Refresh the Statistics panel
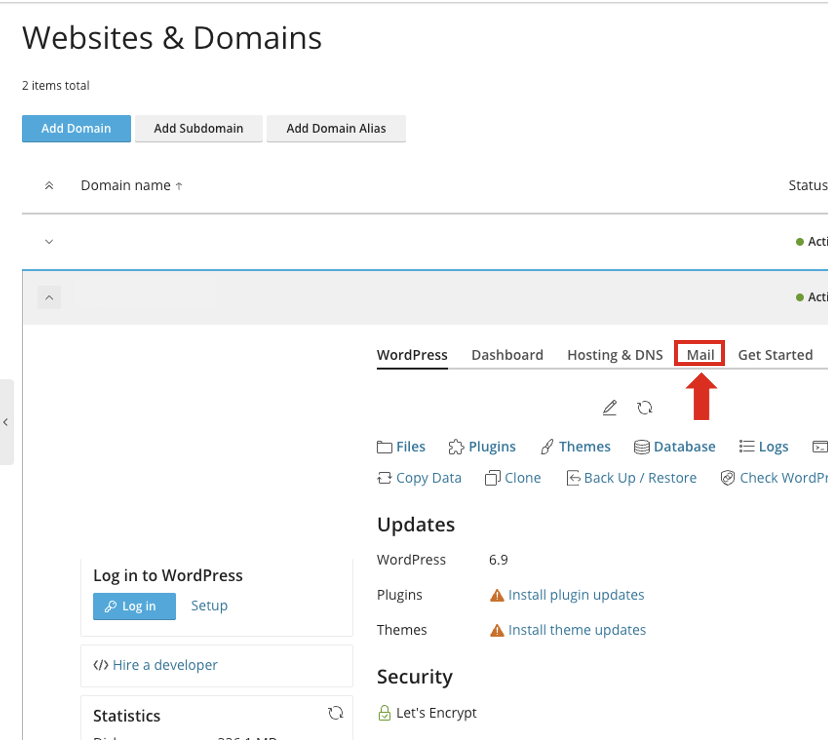Viewport: 828px width, 740px height. pyautogui.click(x=336, y=713)
